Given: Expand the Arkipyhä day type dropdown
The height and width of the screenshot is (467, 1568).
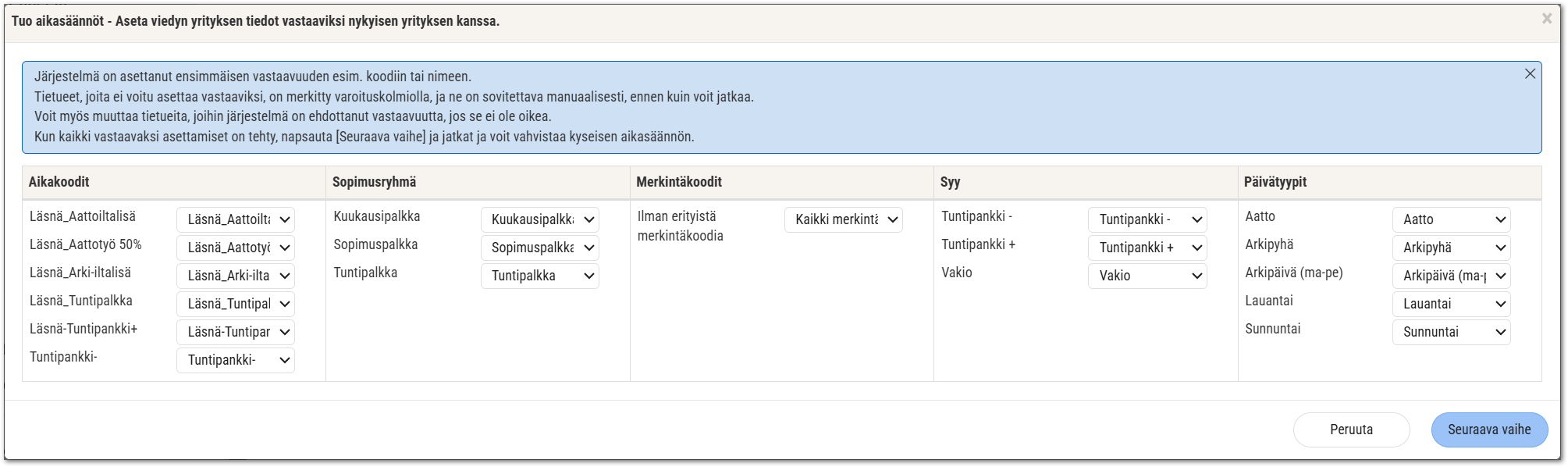Looking at the screenshot, I should point(1451,248).
